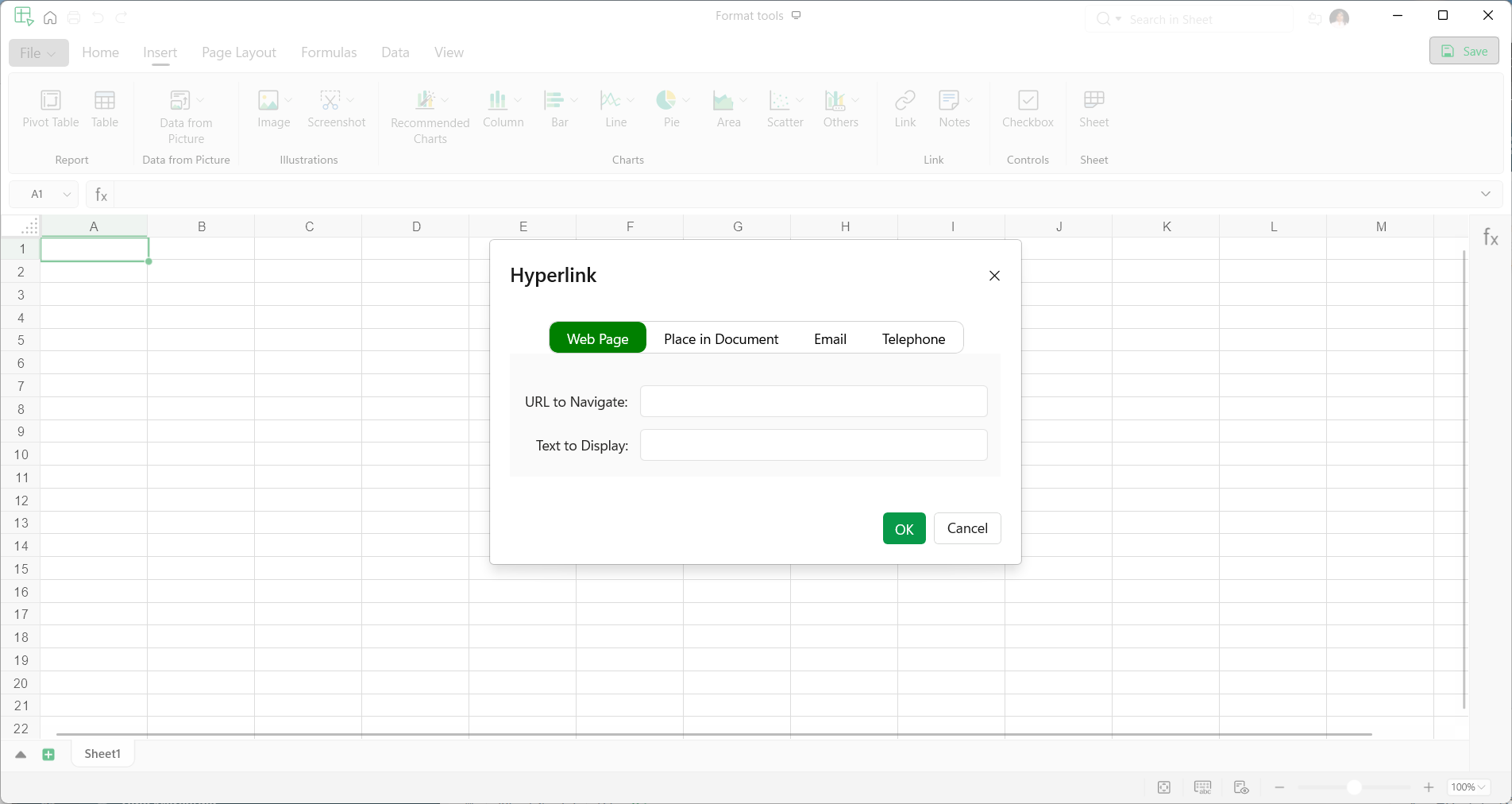Switch to the Page Layout tab
The height and width of the screenshot is (804, 1512).
(239, 52)
